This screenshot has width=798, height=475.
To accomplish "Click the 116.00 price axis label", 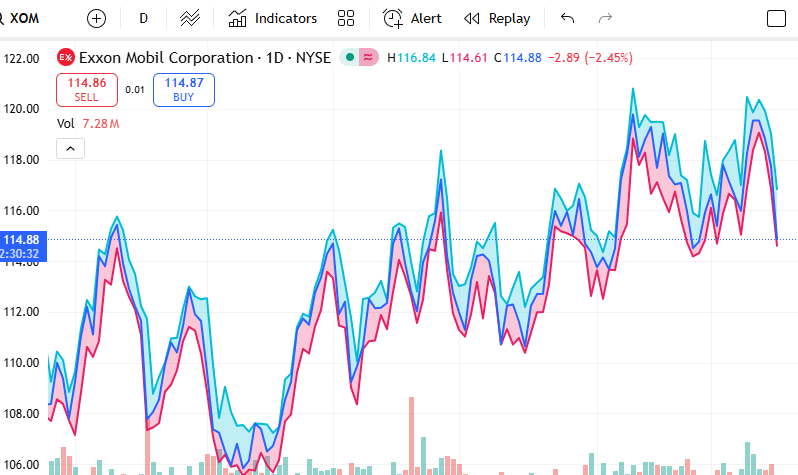I will [x=21, y=211].
